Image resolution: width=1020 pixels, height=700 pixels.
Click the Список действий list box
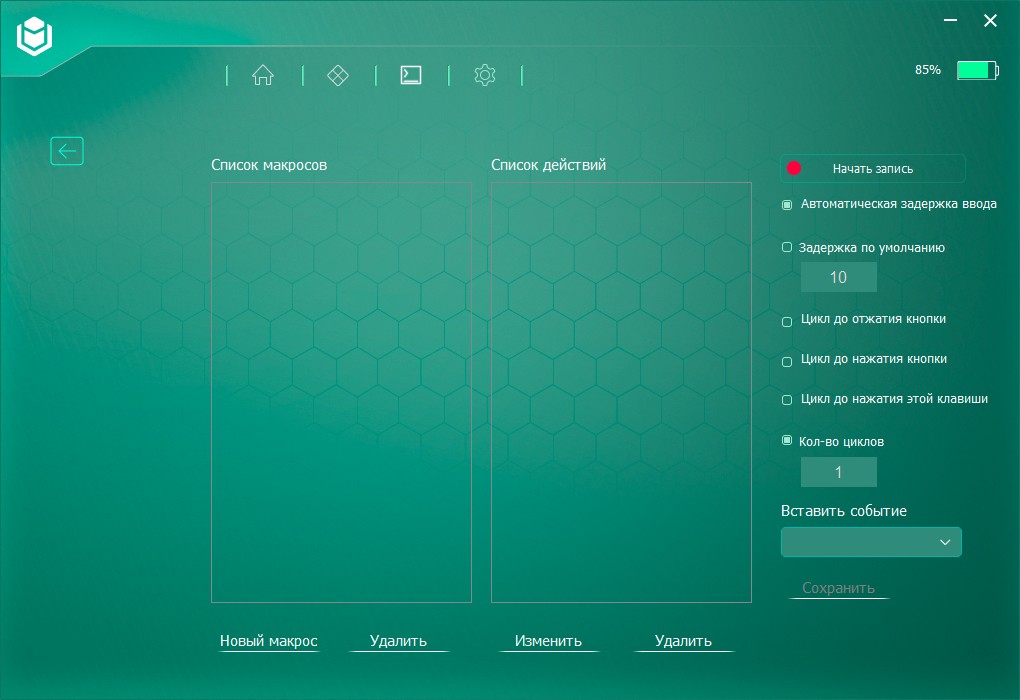coord(621,392)
